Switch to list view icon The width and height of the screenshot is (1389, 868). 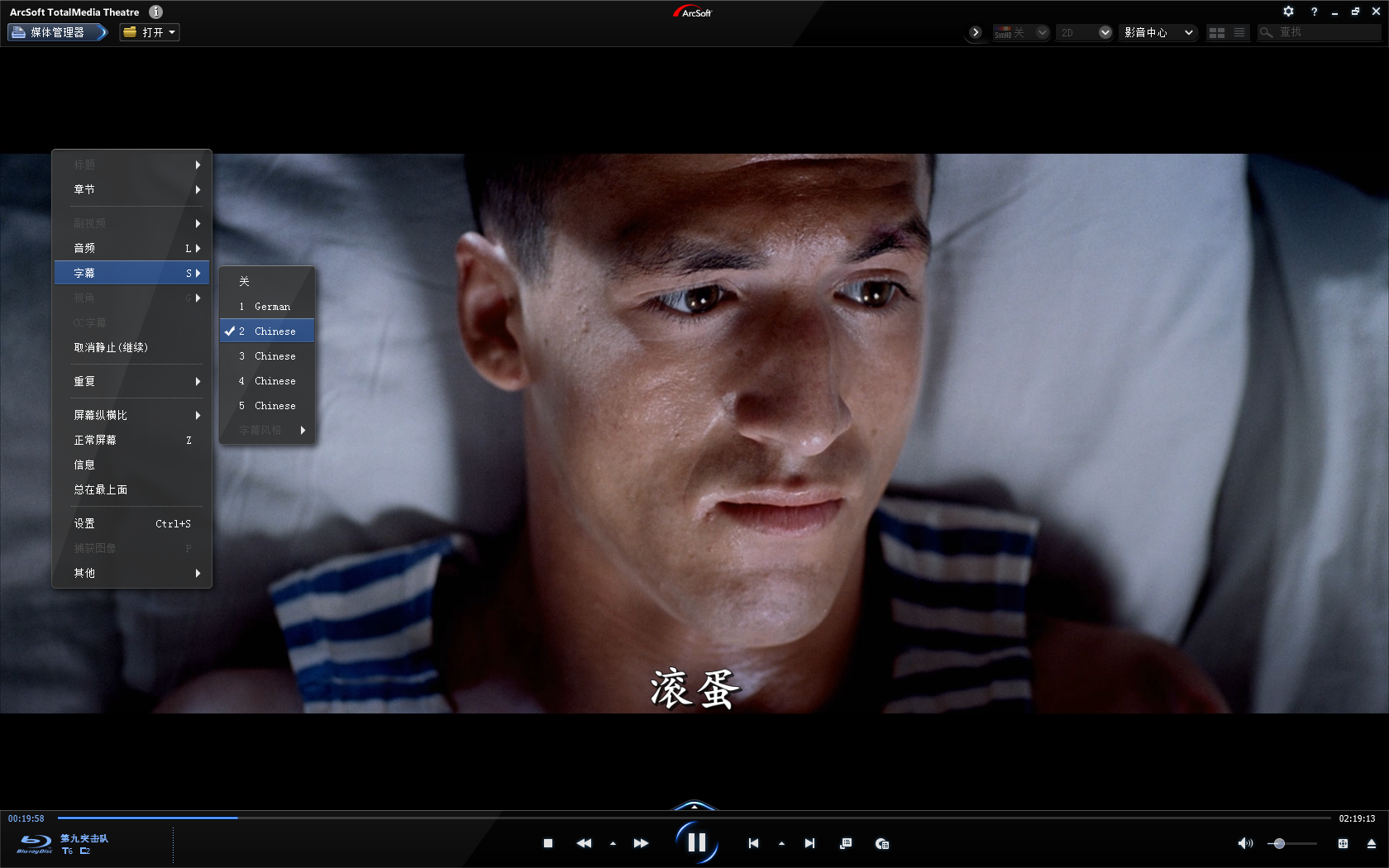[1239, 32]
